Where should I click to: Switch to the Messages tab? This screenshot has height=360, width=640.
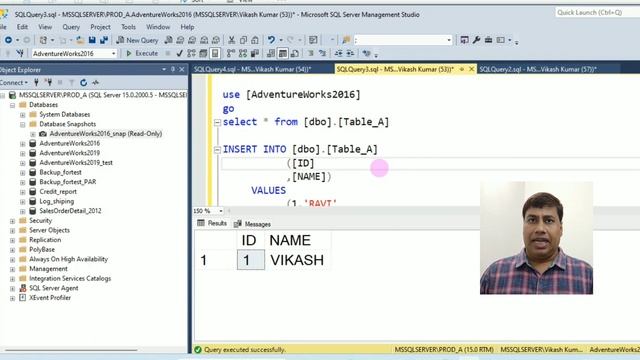pyautogui.click(x=253, y=224)
